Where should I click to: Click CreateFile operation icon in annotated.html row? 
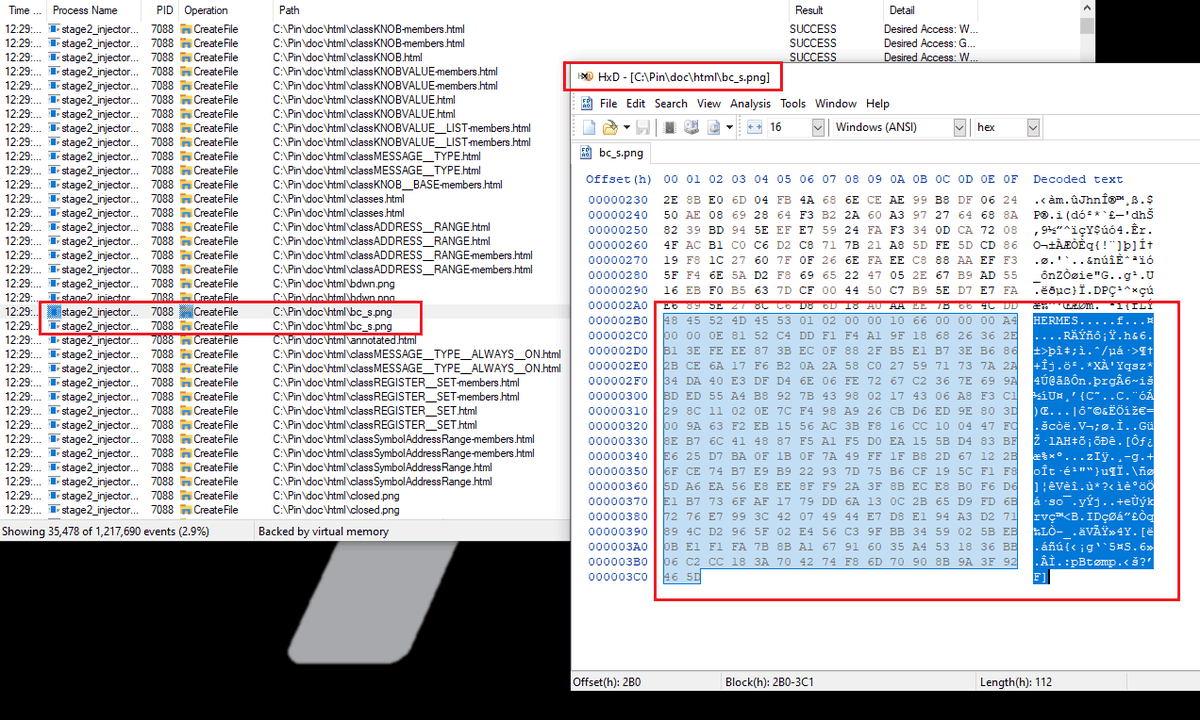click(x=186, y=340)
